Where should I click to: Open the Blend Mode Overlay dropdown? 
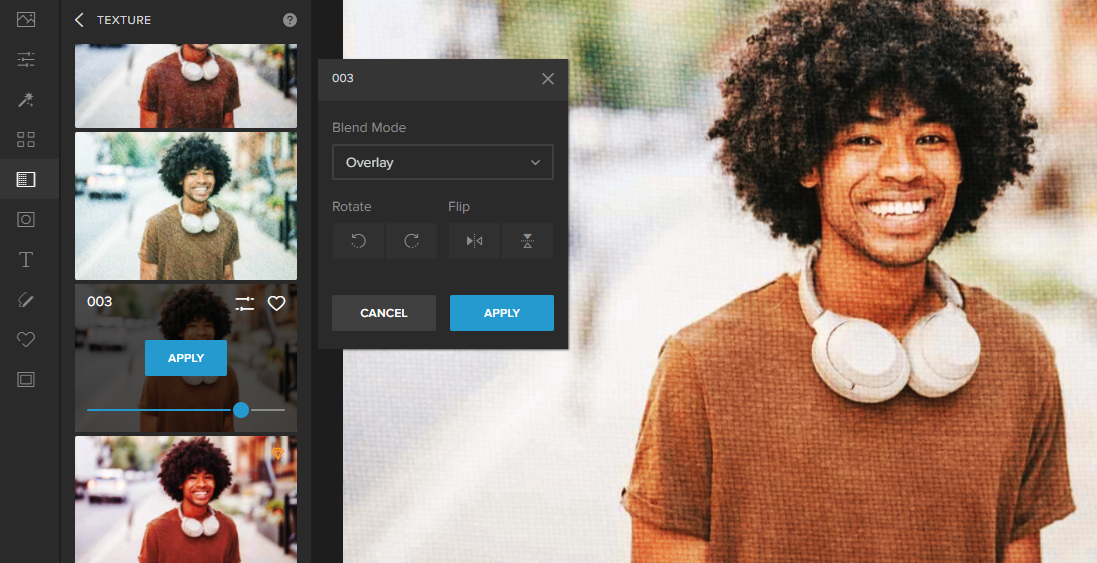point(443,162)
